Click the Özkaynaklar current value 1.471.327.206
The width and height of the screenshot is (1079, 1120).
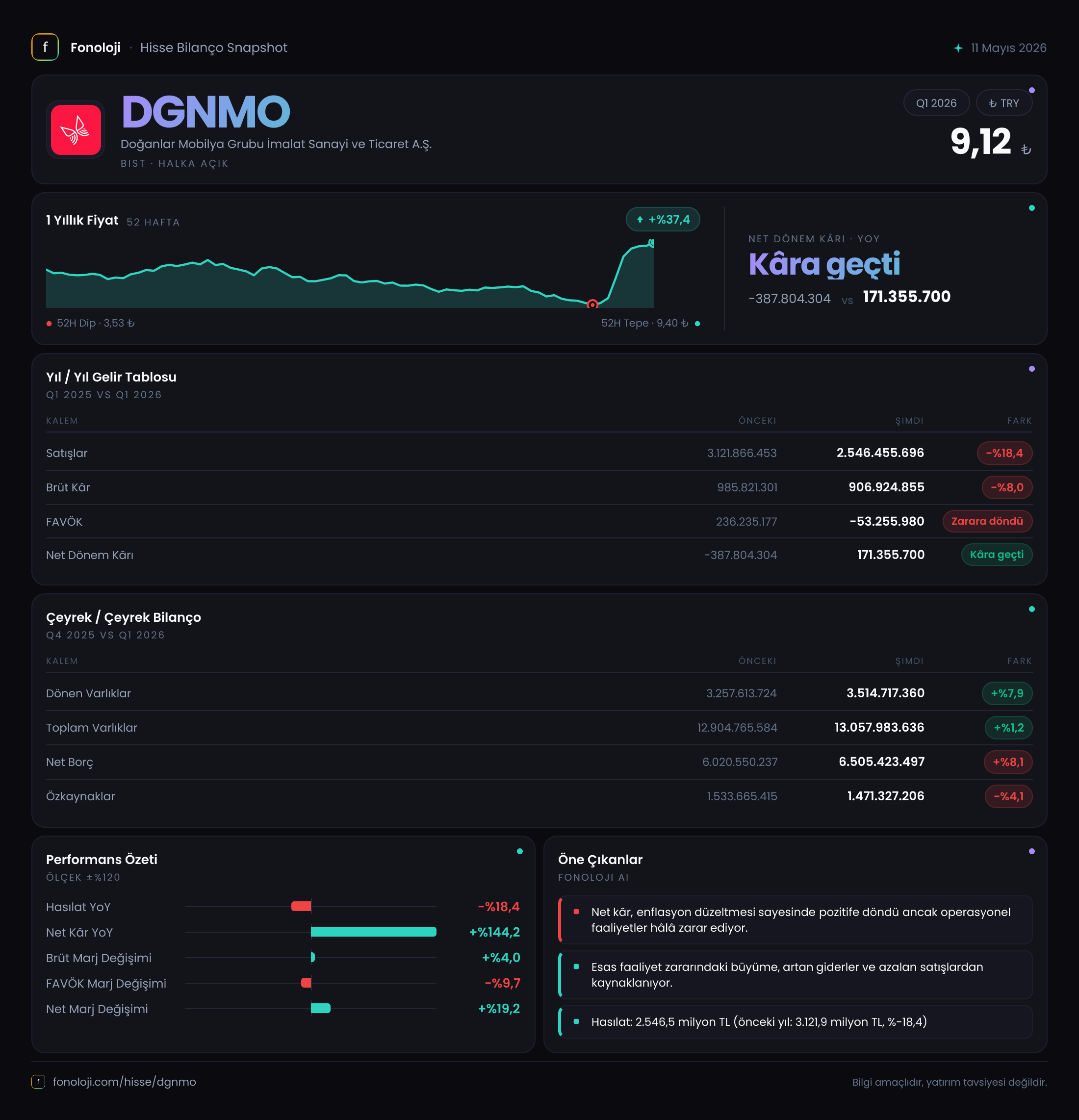point(886,795)
